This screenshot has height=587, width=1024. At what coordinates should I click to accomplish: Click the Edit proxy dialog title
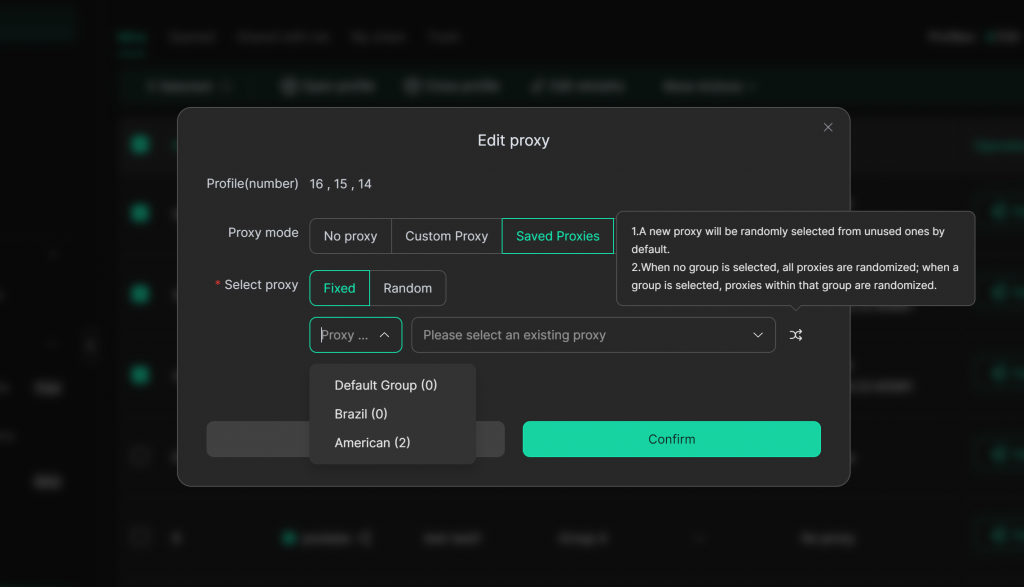tap(513, 140)
